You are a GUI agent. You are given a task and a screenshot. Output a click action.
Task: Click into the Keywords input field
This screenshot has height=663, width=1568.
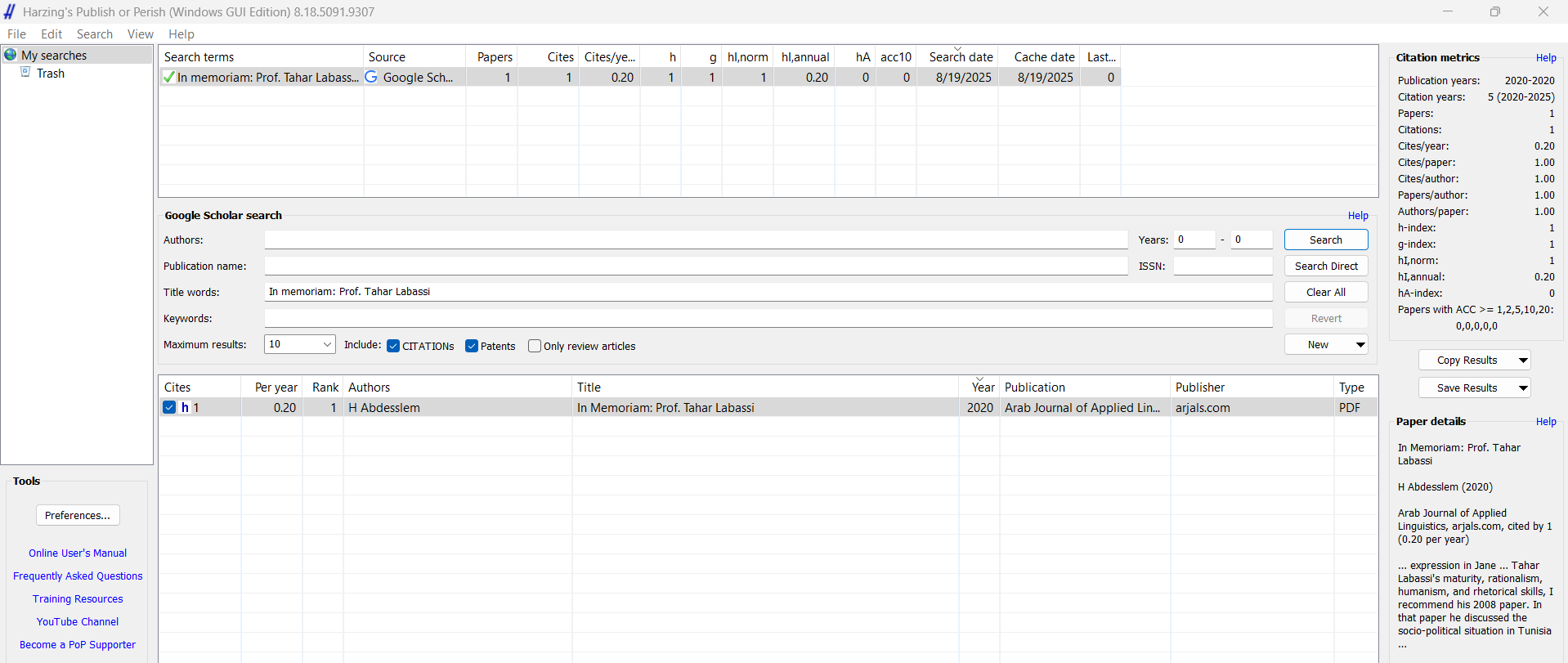768,318
